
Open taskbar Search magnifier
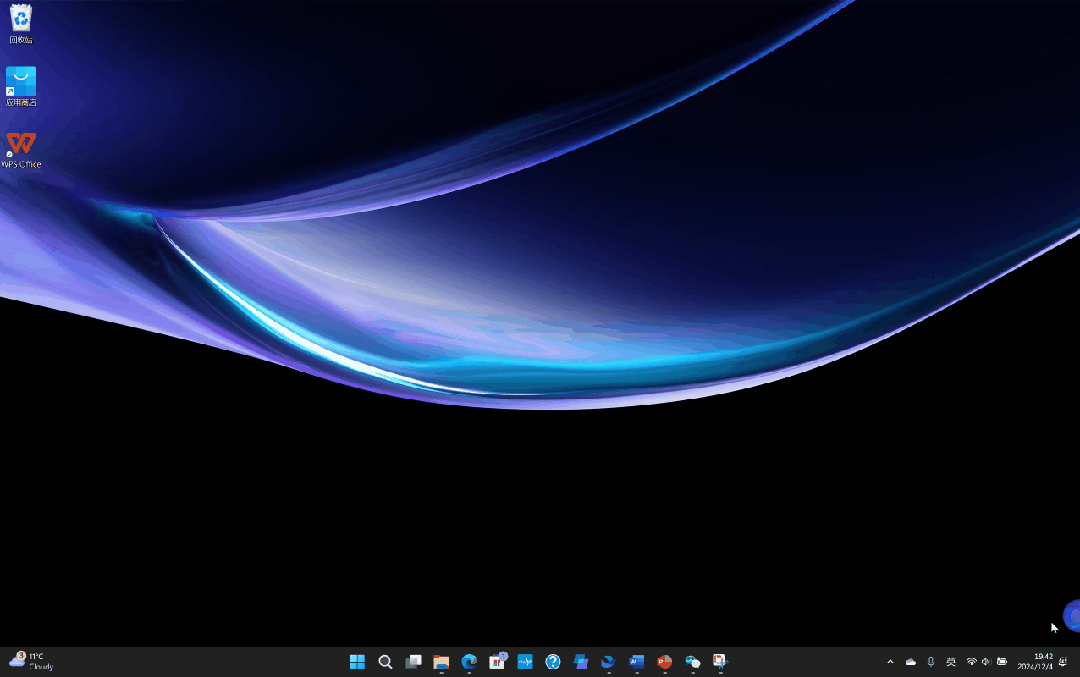click(x=385, y=662)
